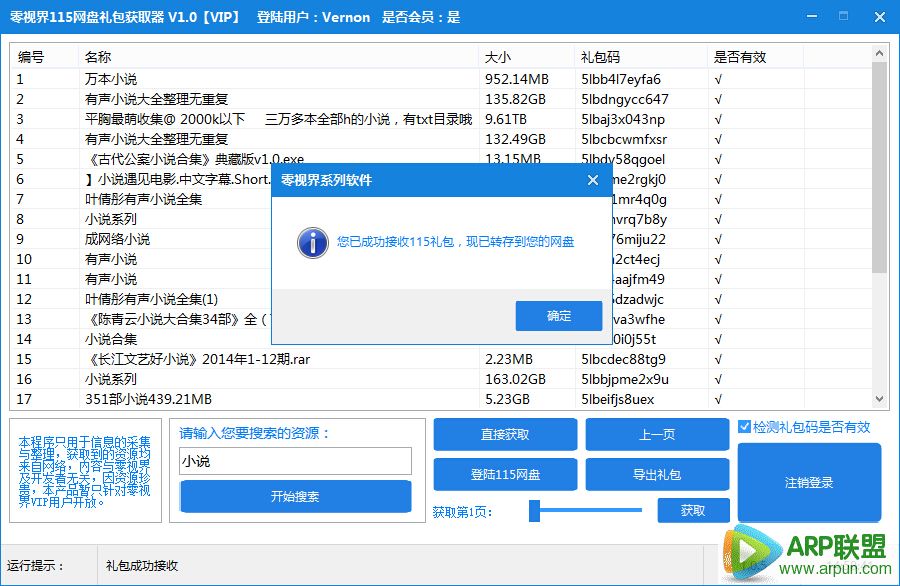Close the 零视界系列软件 dialog
Viewport: 900px width, 586px height.
tap(593, 180)
